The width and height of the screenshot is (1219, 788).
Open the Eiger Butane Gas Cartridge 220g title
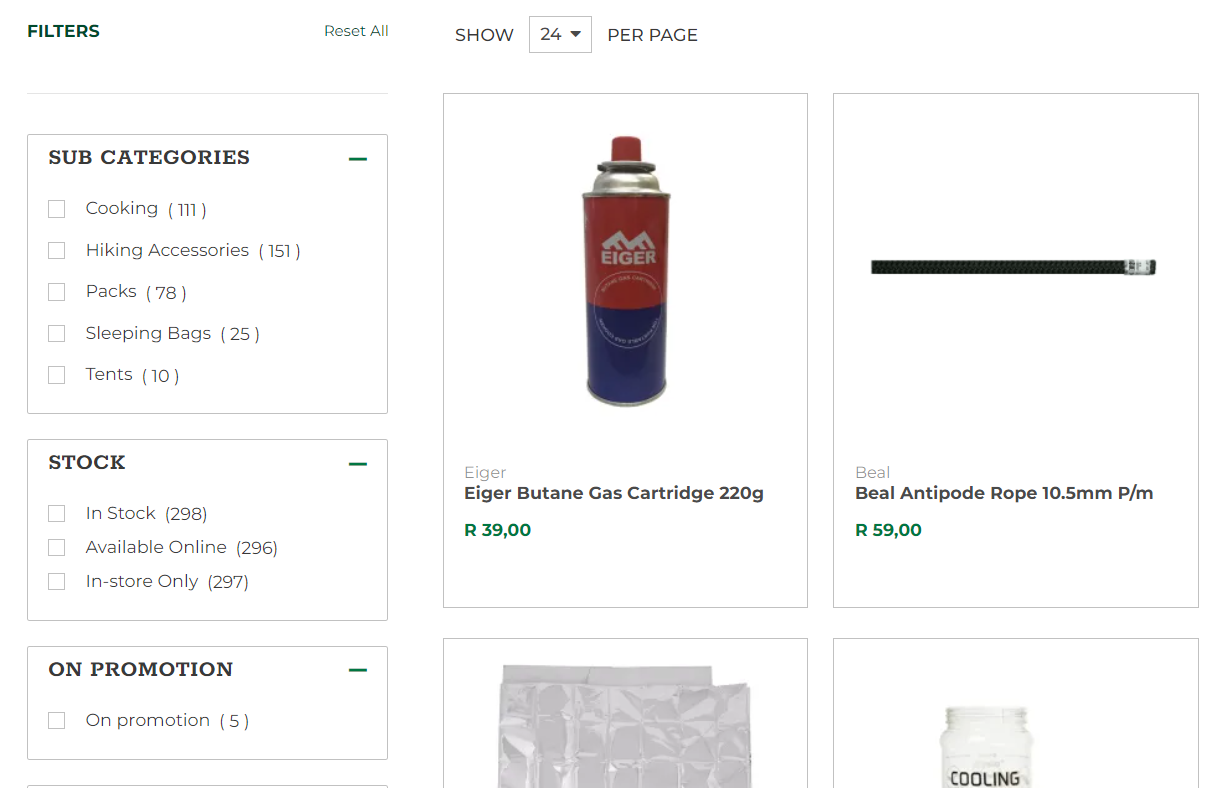pyautogui.click(x=613, y=493)
